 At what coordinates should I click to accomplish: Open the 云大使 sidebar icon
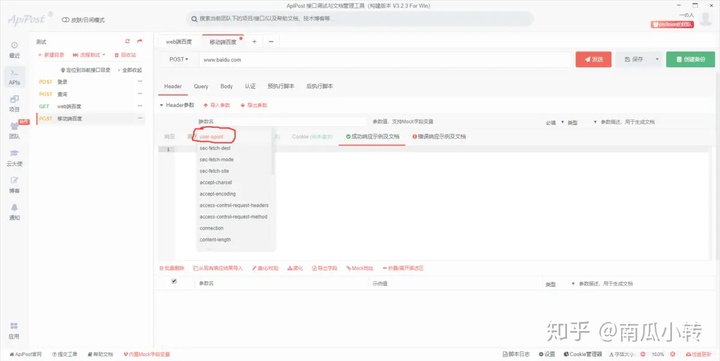tap(14, 158)
